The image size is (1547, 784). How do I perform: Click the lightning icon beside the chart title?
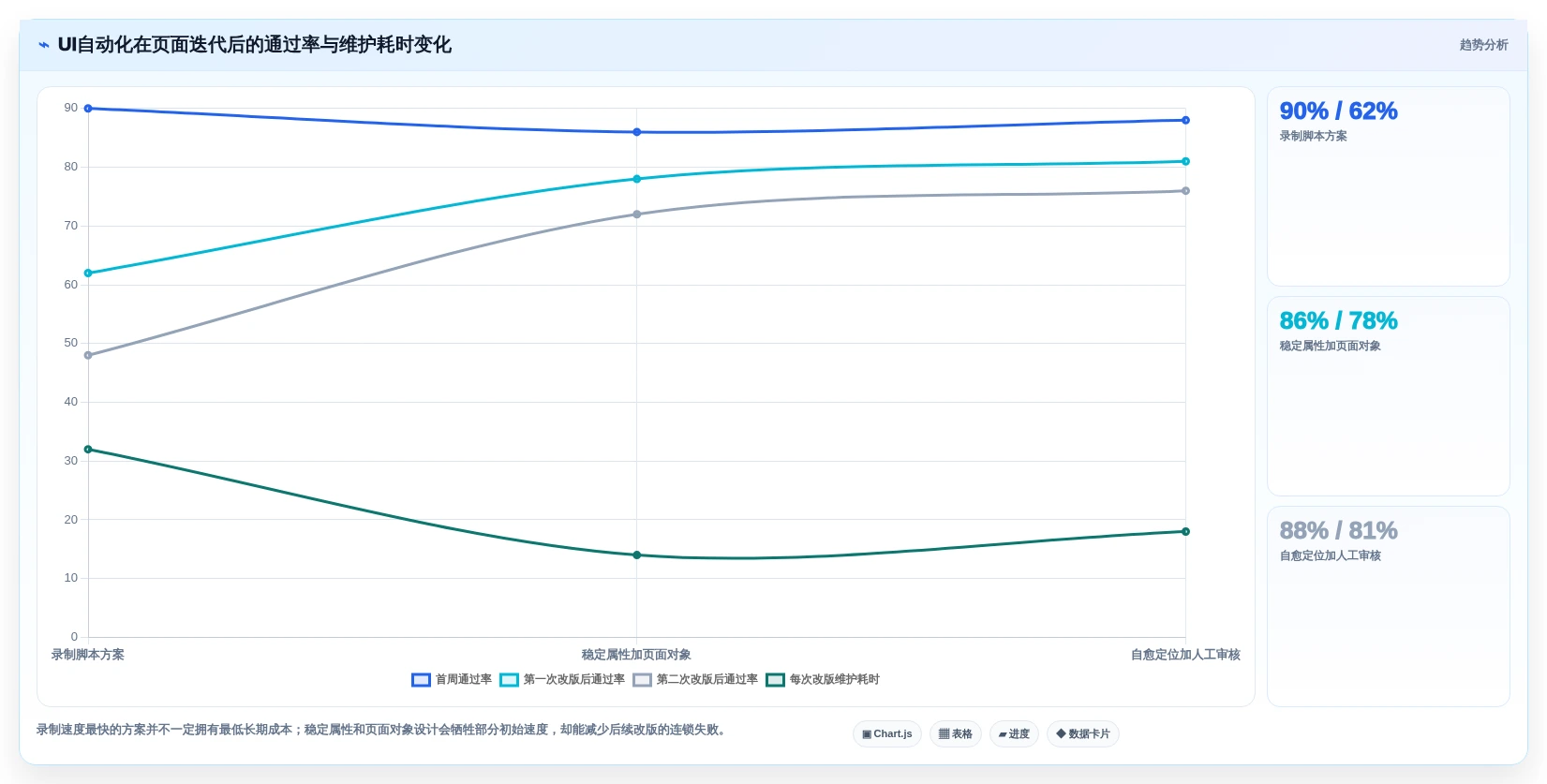tap(44, 45)
